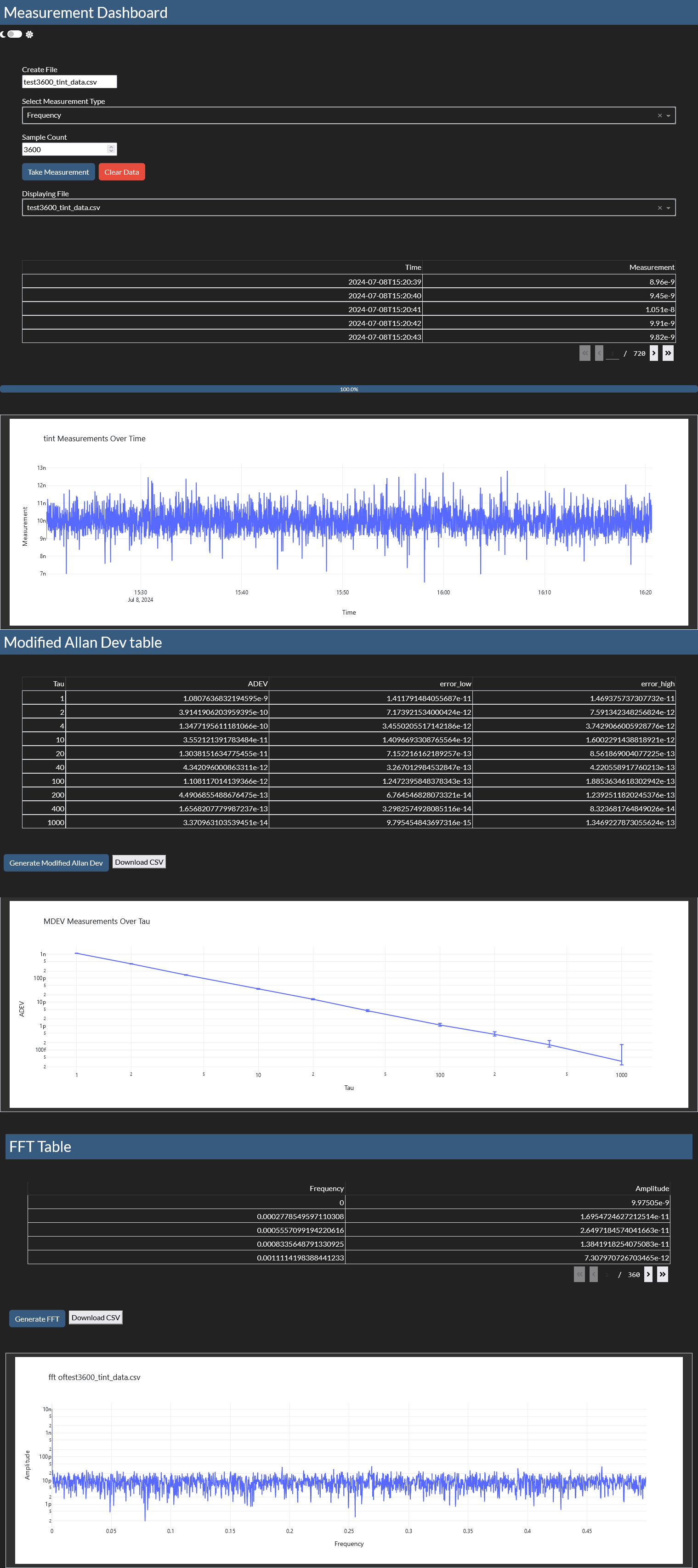Click the 100.0% progress bar
The image size is (698, 1568).
coord(349,389)
